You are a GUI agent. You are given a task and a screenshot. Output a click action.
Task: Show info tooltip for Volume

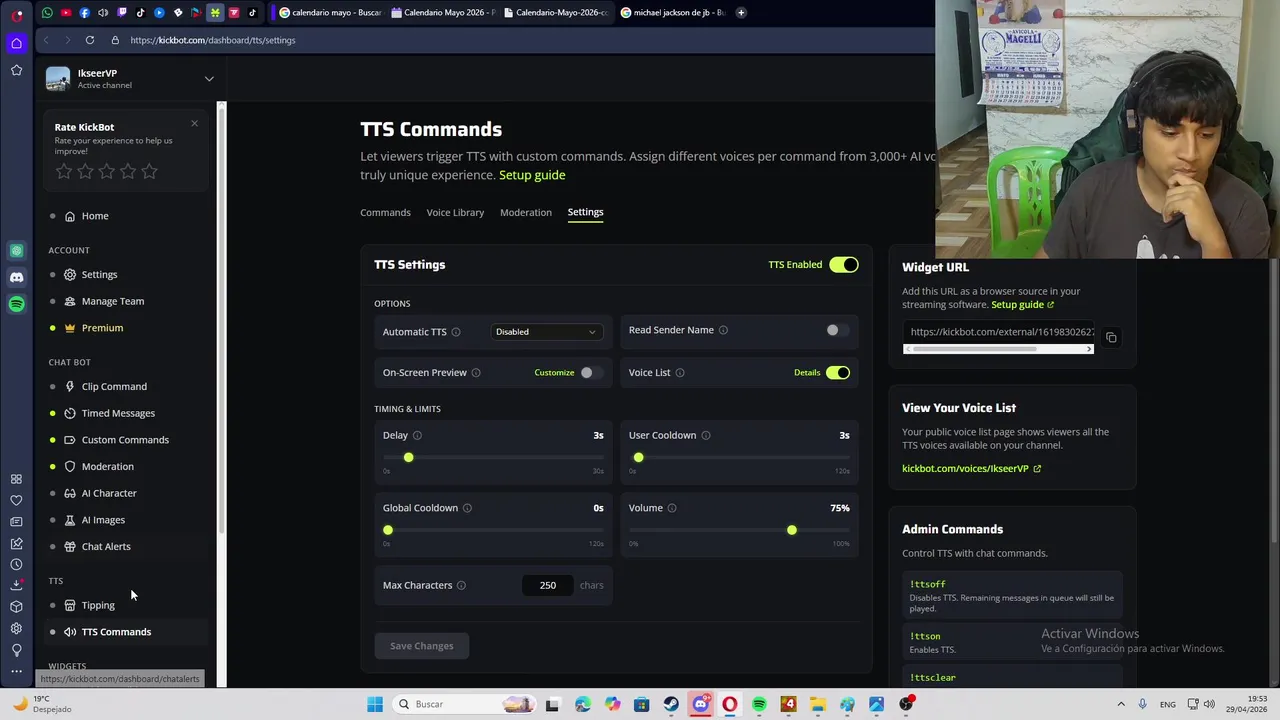(x=672, y=508)
